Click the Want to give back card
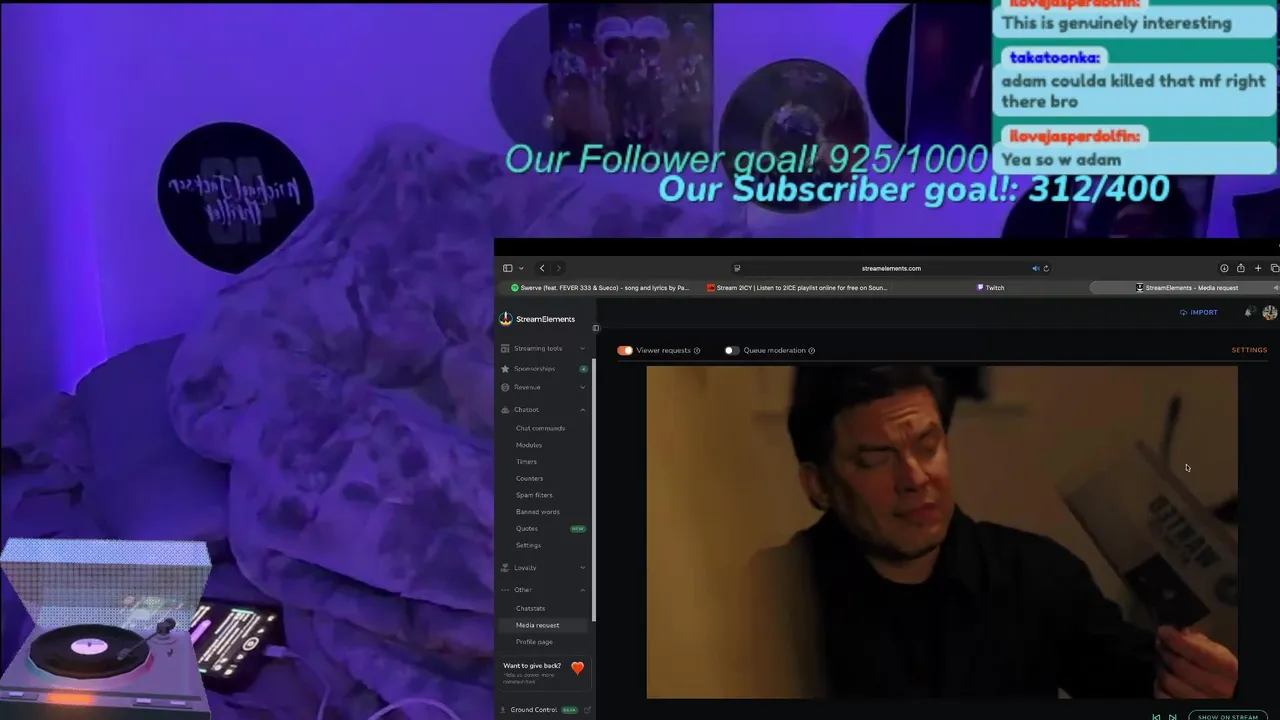Image resolution: width=1280 pixels, height=720 pixels. click(545, 672)
